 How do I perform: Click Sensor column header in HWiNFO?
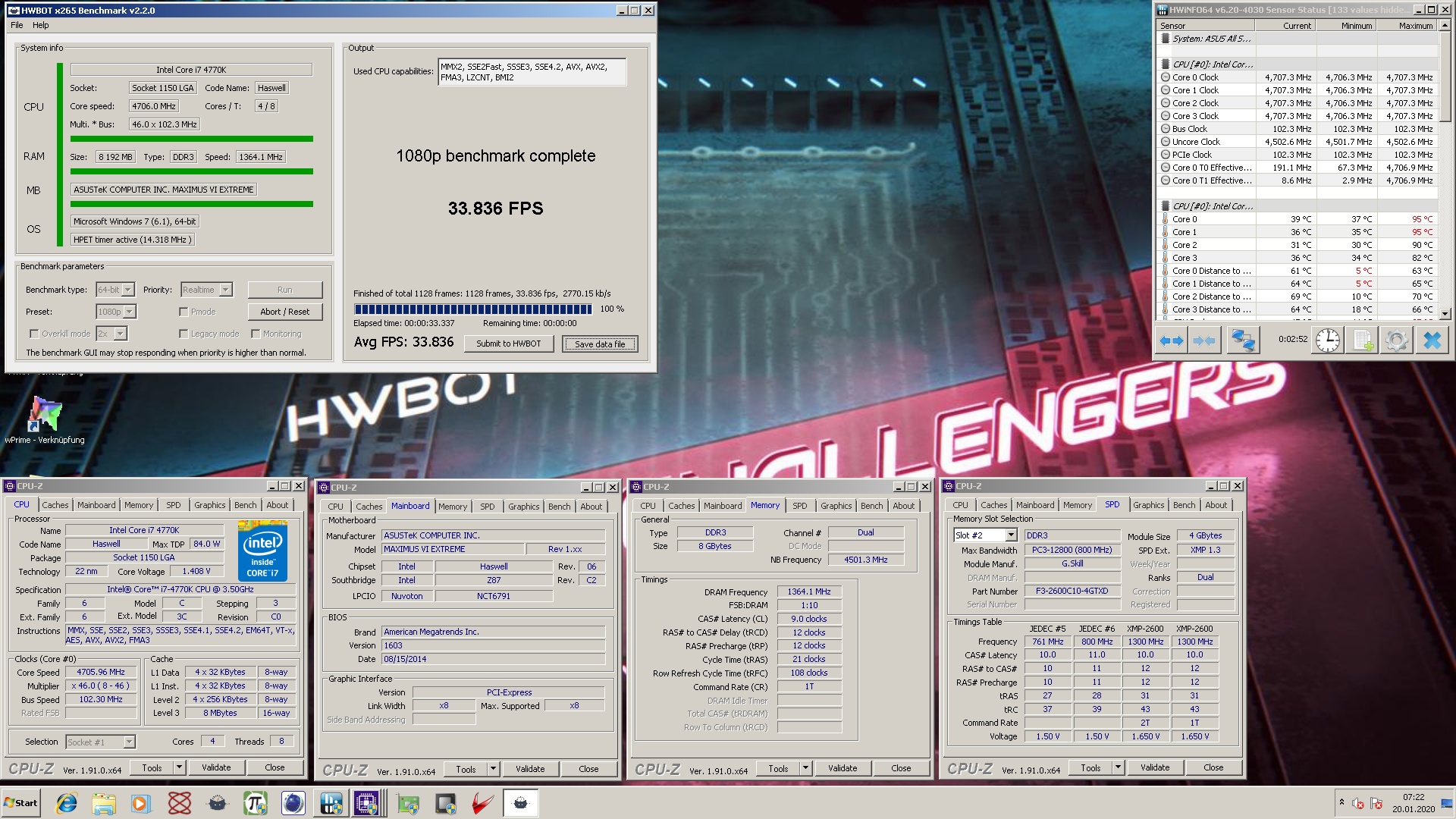[1205, 25]
